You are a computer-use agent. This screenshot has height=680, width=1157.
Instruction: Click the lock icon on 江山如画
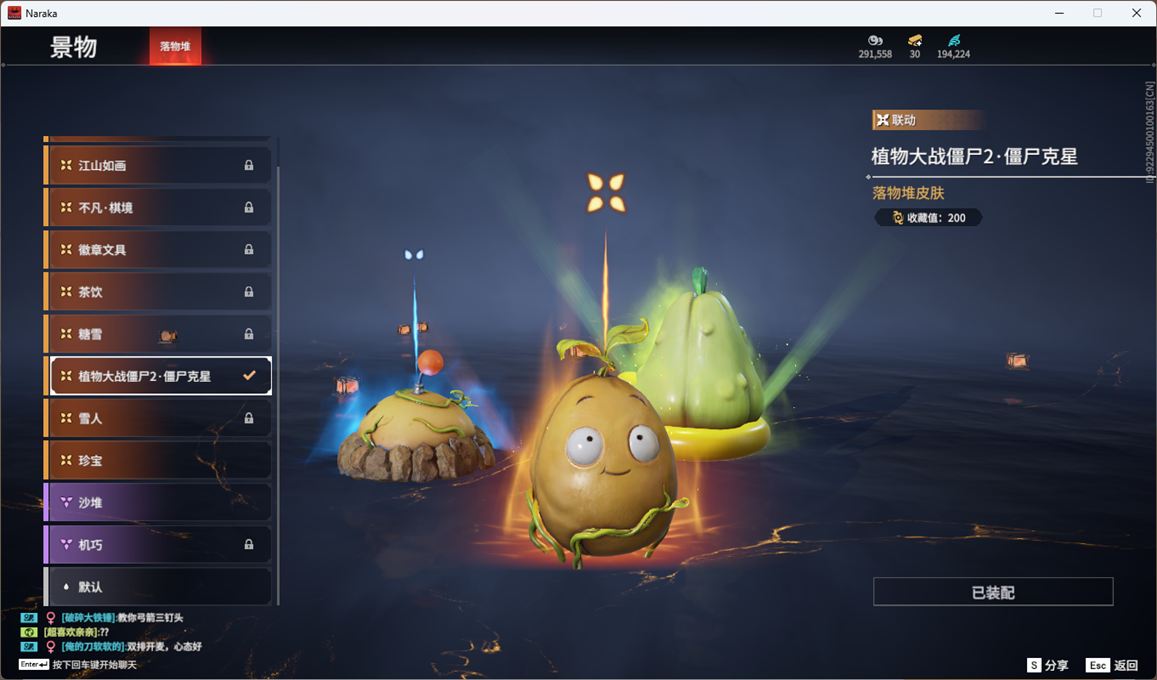249,165
